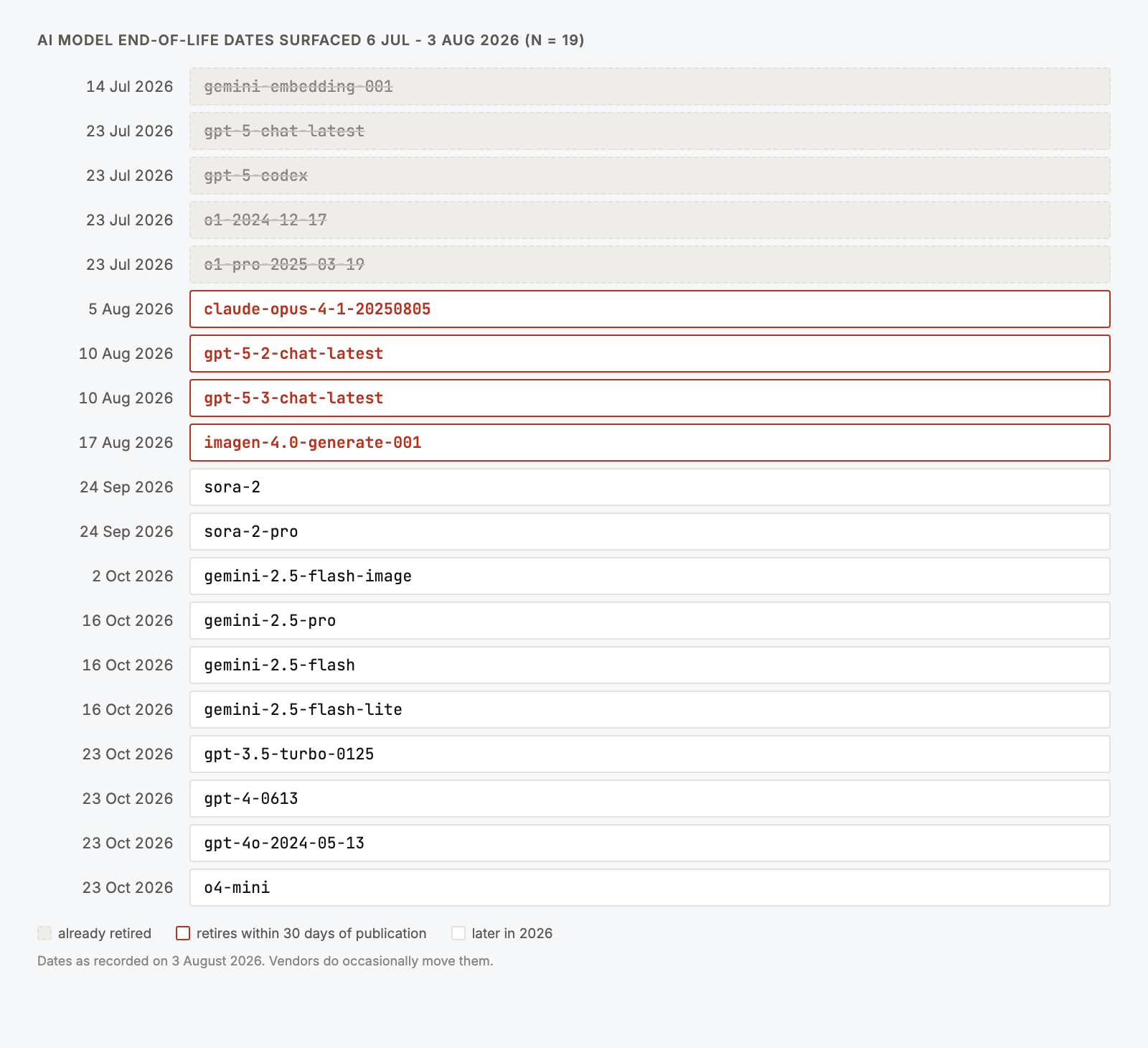The height and width of the screenshot is (1048, 1148).
Task: Click the imagen-4.0-generate-001 entry
Action: point(650,443)
